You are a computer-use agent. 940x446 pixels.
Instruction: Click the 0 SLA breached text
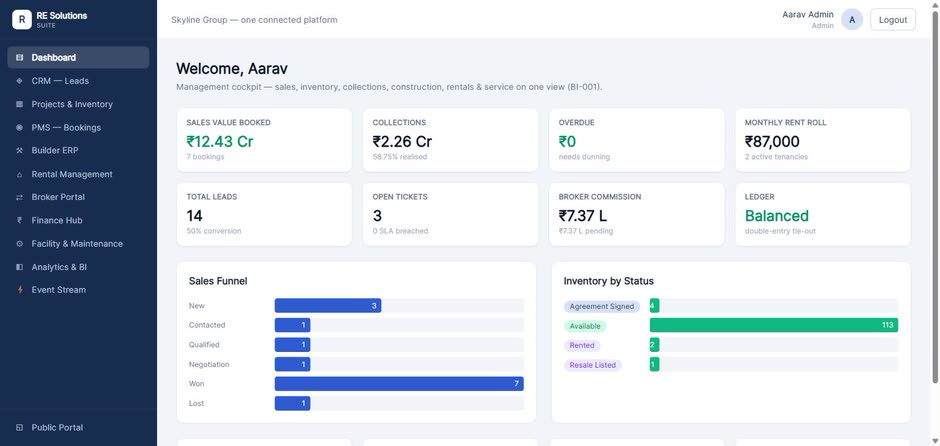pos(400,231)
